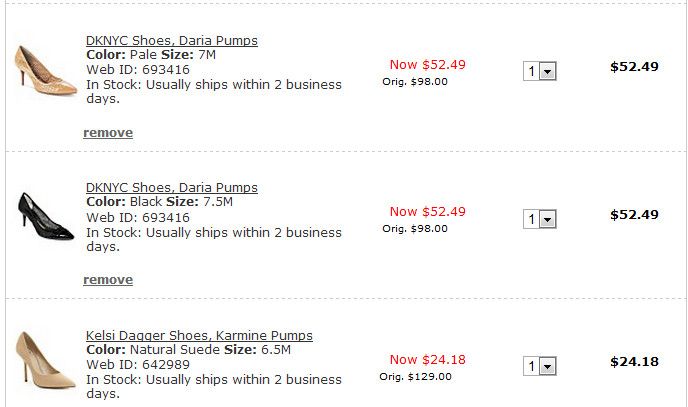The width and height of the screenshot is (688, 407).
Task: Expand quantity dropdown for pale Daria Pumps
Action: [540, 71]
